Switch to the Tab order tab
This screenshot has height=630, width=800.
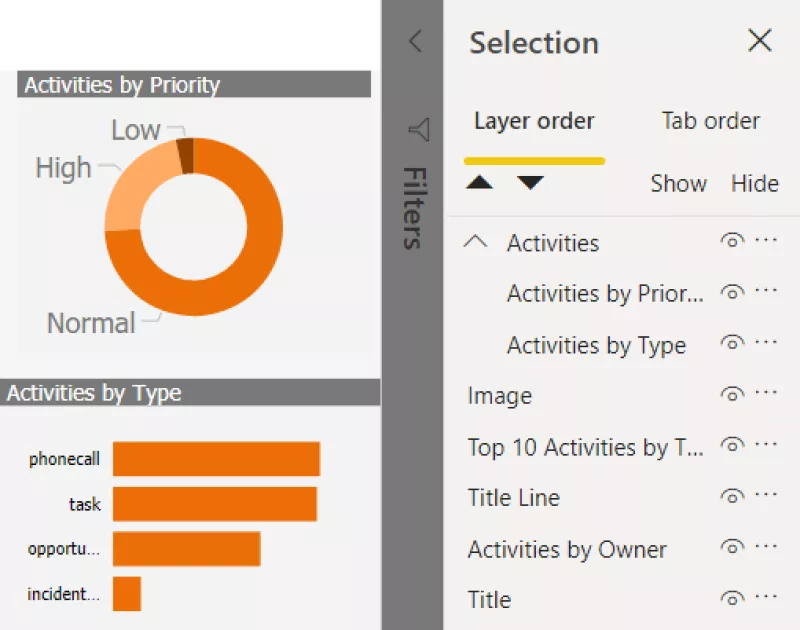point(710,121)
